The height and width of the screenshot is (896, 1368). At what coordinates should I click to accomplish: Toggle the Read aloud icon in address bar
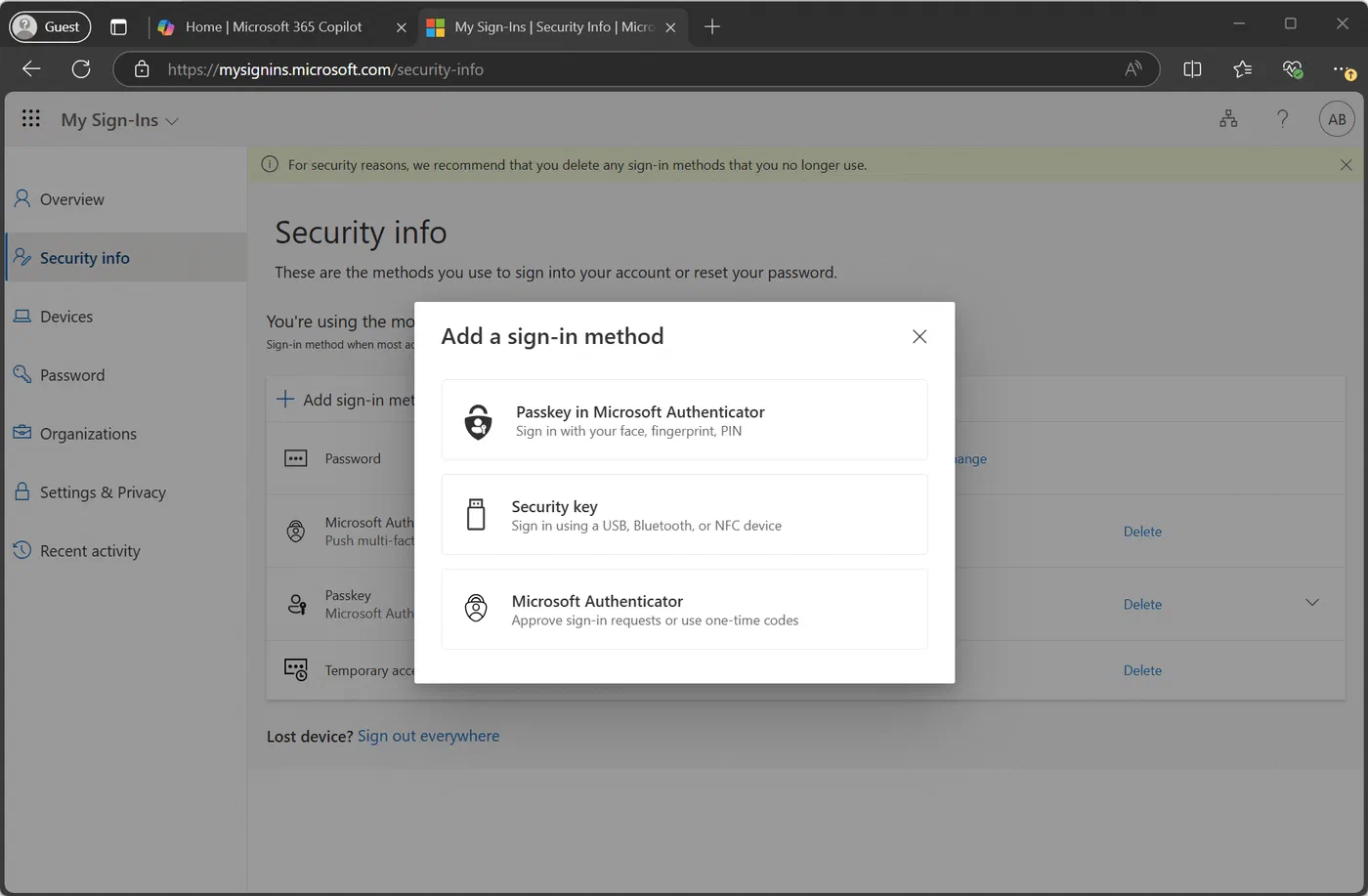coord(1133,69)
